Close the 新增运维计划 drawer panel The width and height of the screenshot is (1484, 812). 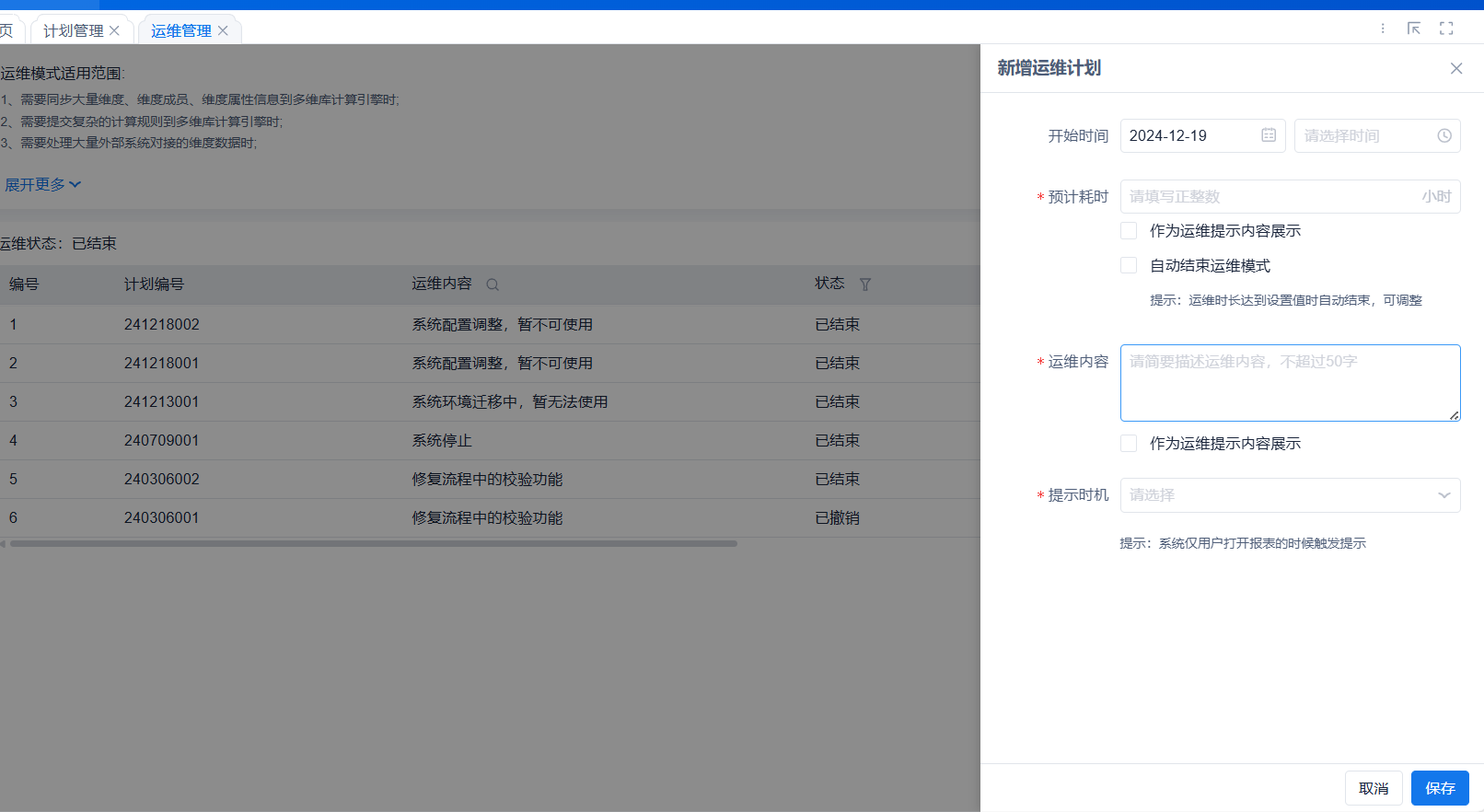coord(1455,68)
